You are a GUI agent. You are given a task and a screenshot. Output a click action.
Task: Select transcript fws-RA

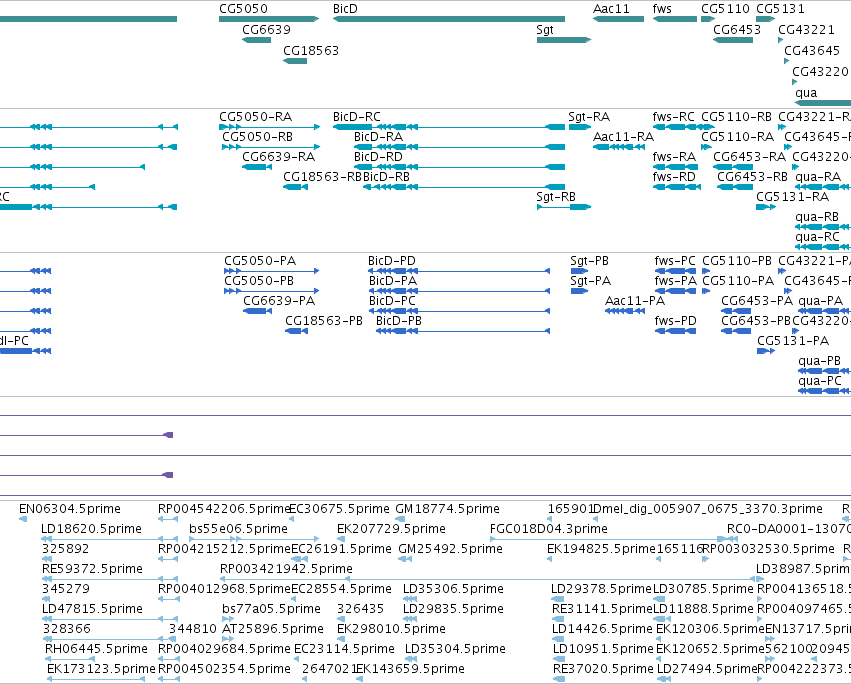pyautogui.click(x=675, y=167)
